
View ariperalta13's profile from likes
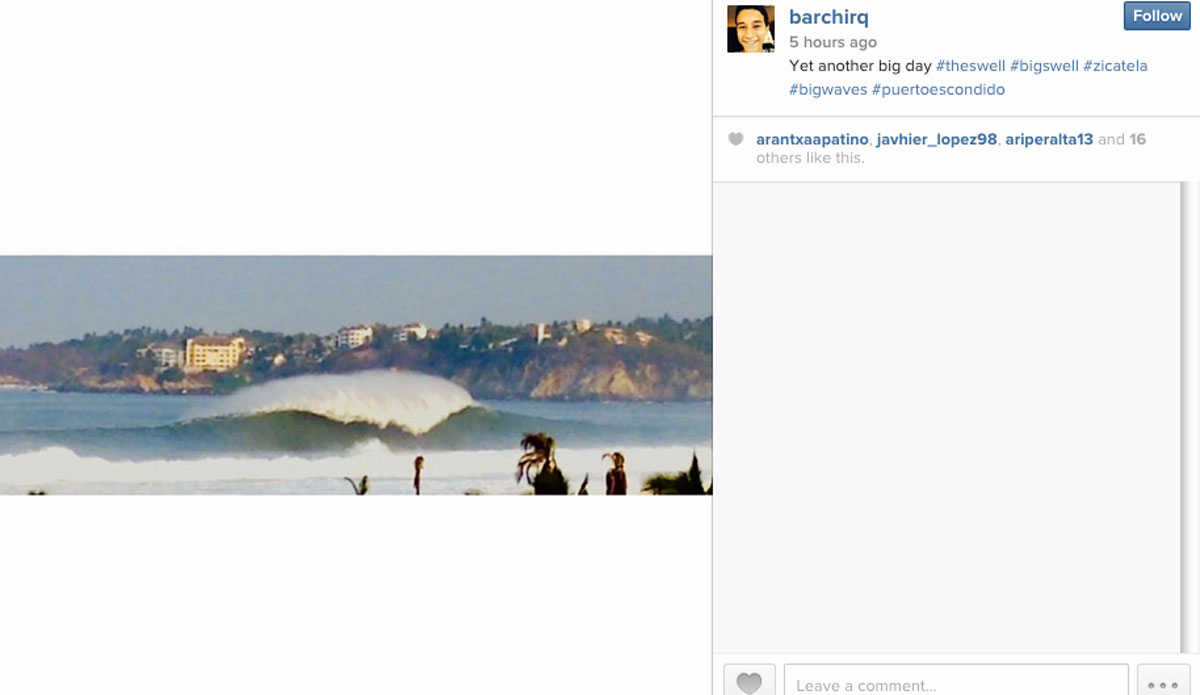click(x=1049, y=140)
